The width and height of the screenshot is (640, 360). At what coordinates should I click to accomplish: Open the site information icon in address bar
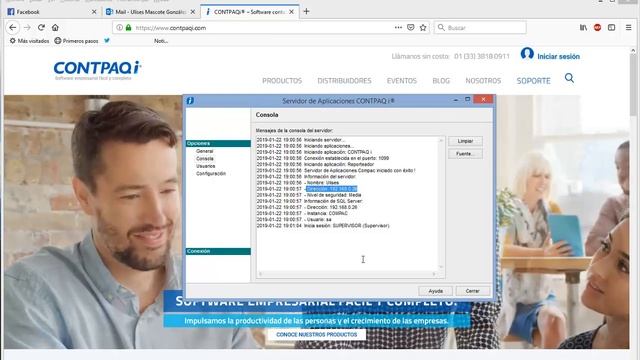point(119,27)
